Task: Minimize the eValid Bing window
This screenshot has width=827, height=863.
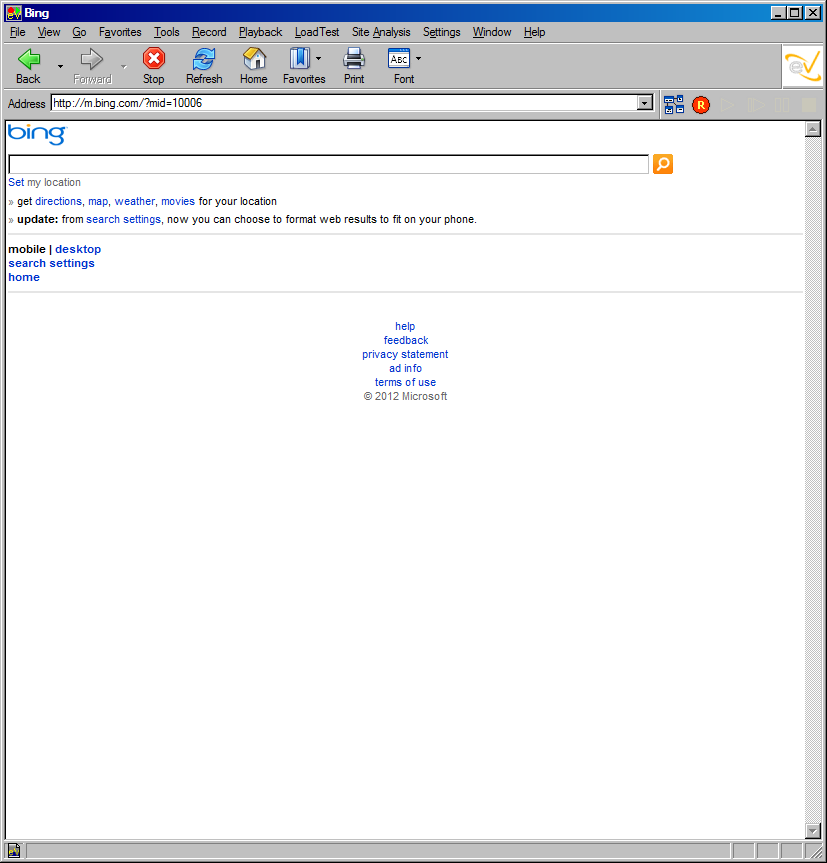Action: (x=778, y=13)
